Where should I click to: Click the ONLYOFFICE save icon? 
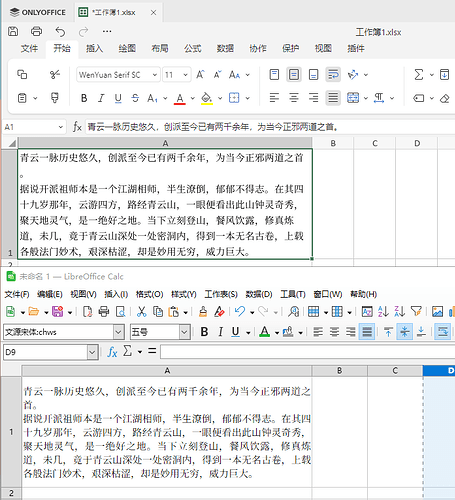[x=13, y=31]
